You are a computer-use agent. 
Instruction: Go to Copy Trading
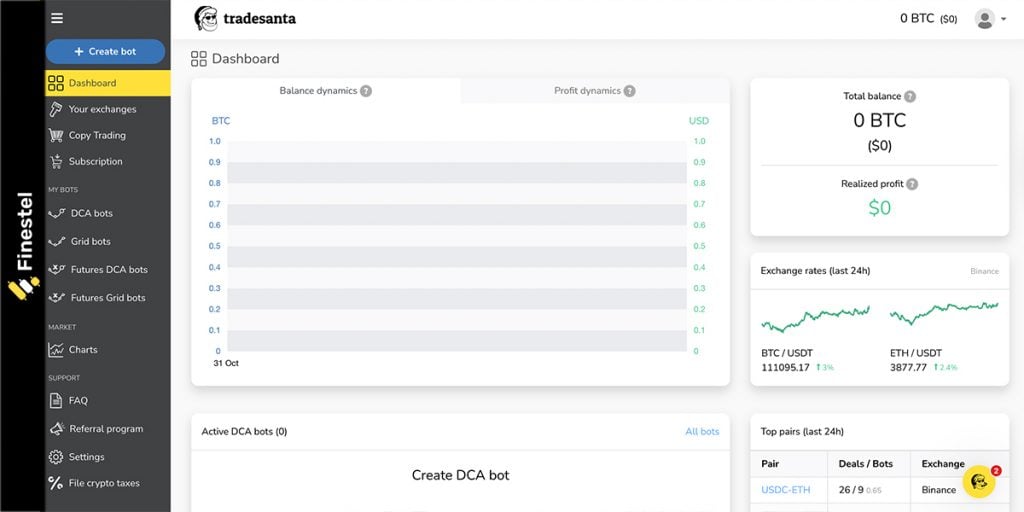(97, 135)
